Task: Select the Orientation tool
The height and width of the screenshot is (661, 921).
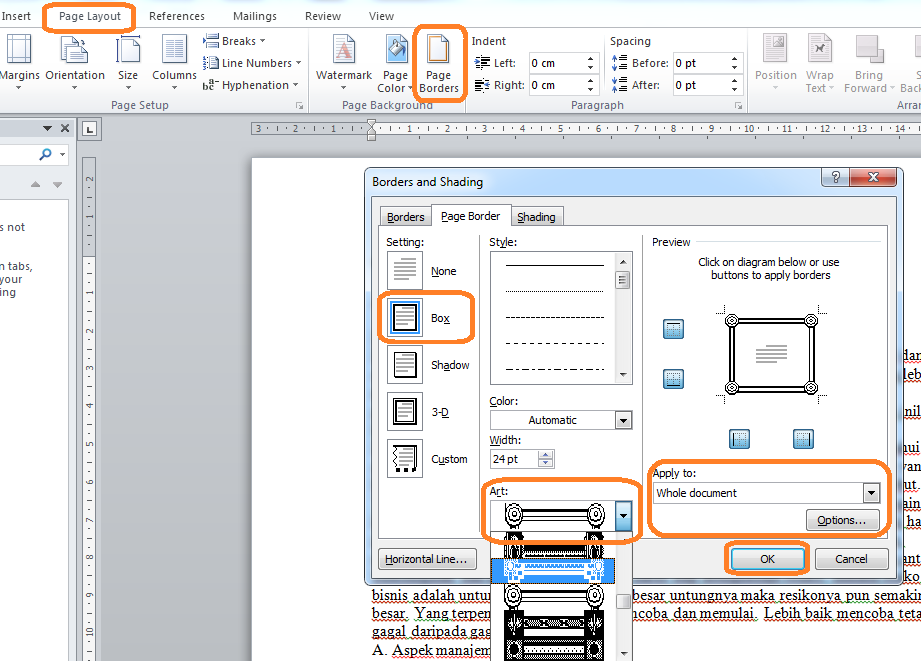Action: [75, 62]
